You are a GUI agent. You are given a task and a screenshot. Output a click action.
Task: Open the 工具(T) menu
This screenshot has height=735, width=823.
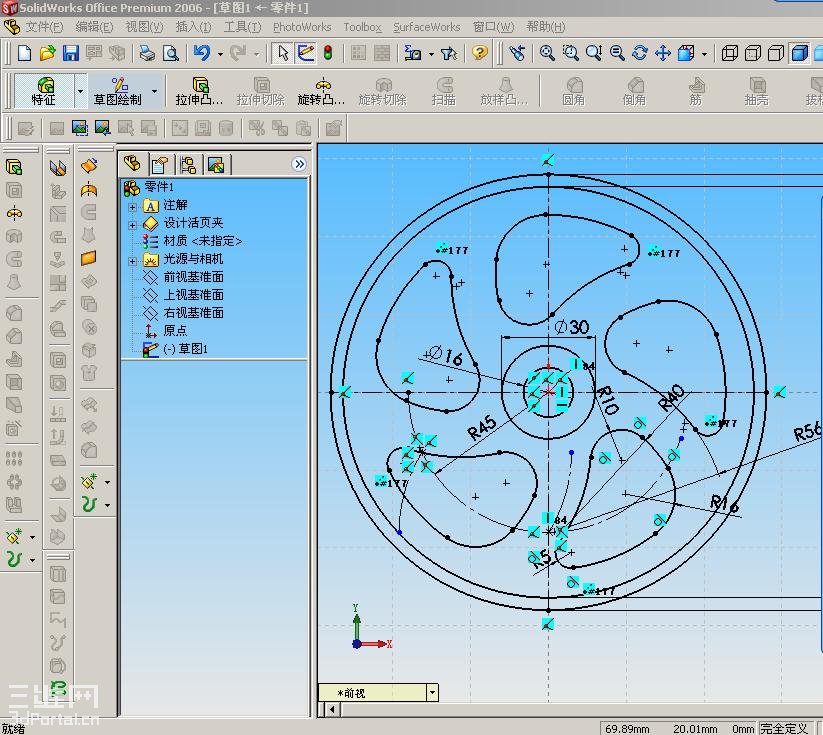point(242,27)
